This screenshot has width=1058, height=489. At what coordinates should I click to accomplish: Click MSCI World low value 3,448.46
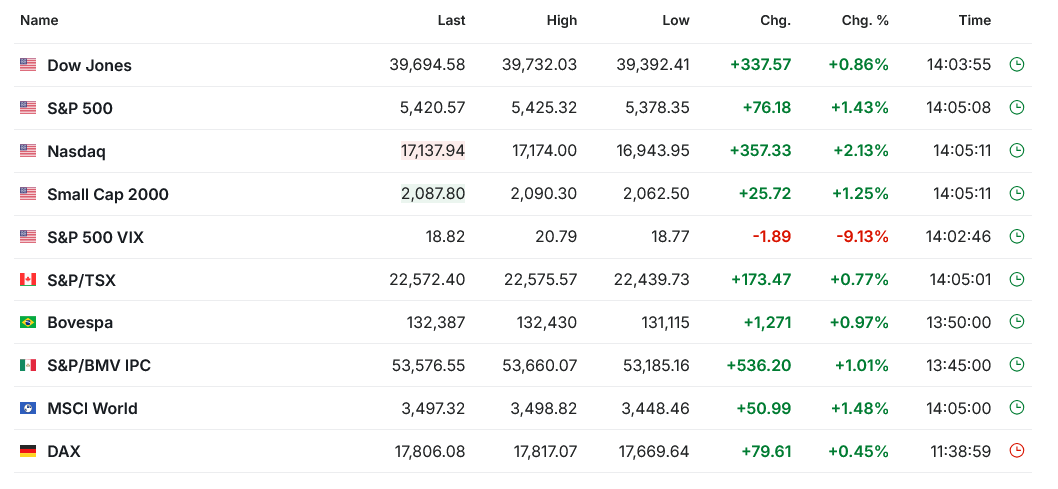pyautogui.click(x=657, y=408)
